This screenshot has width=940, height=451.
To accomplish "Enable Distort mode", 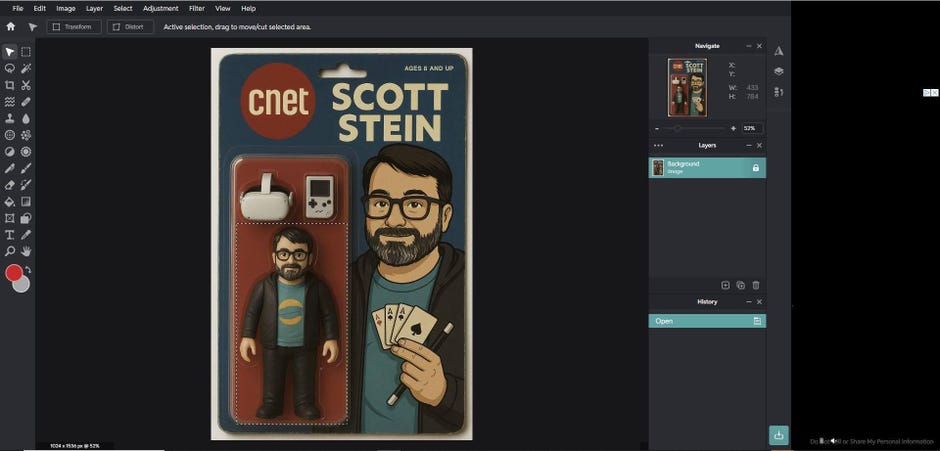I will [x=130, y=27].
